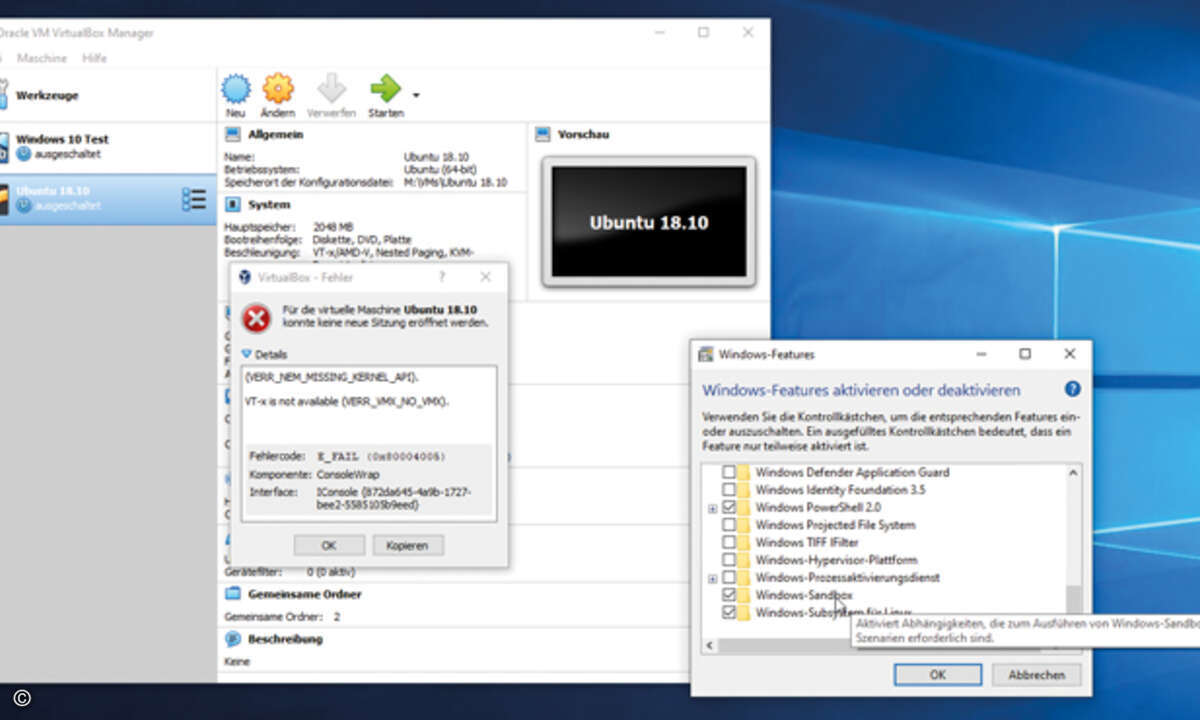
Task: Select the Werkzeuge entry in sidebar
Action: coord(108,96)
